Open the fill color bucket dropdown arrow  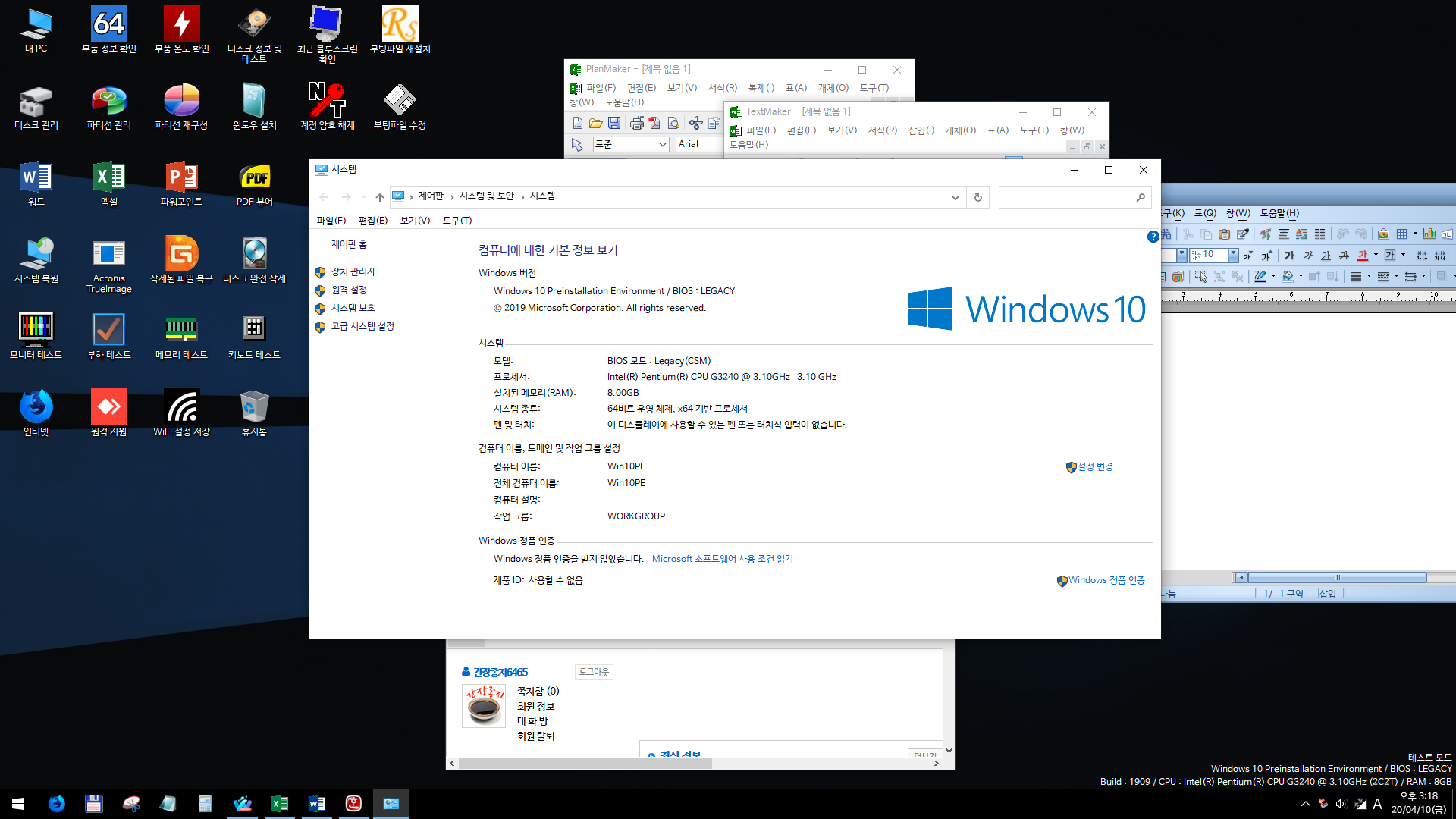pos(1301,277)
